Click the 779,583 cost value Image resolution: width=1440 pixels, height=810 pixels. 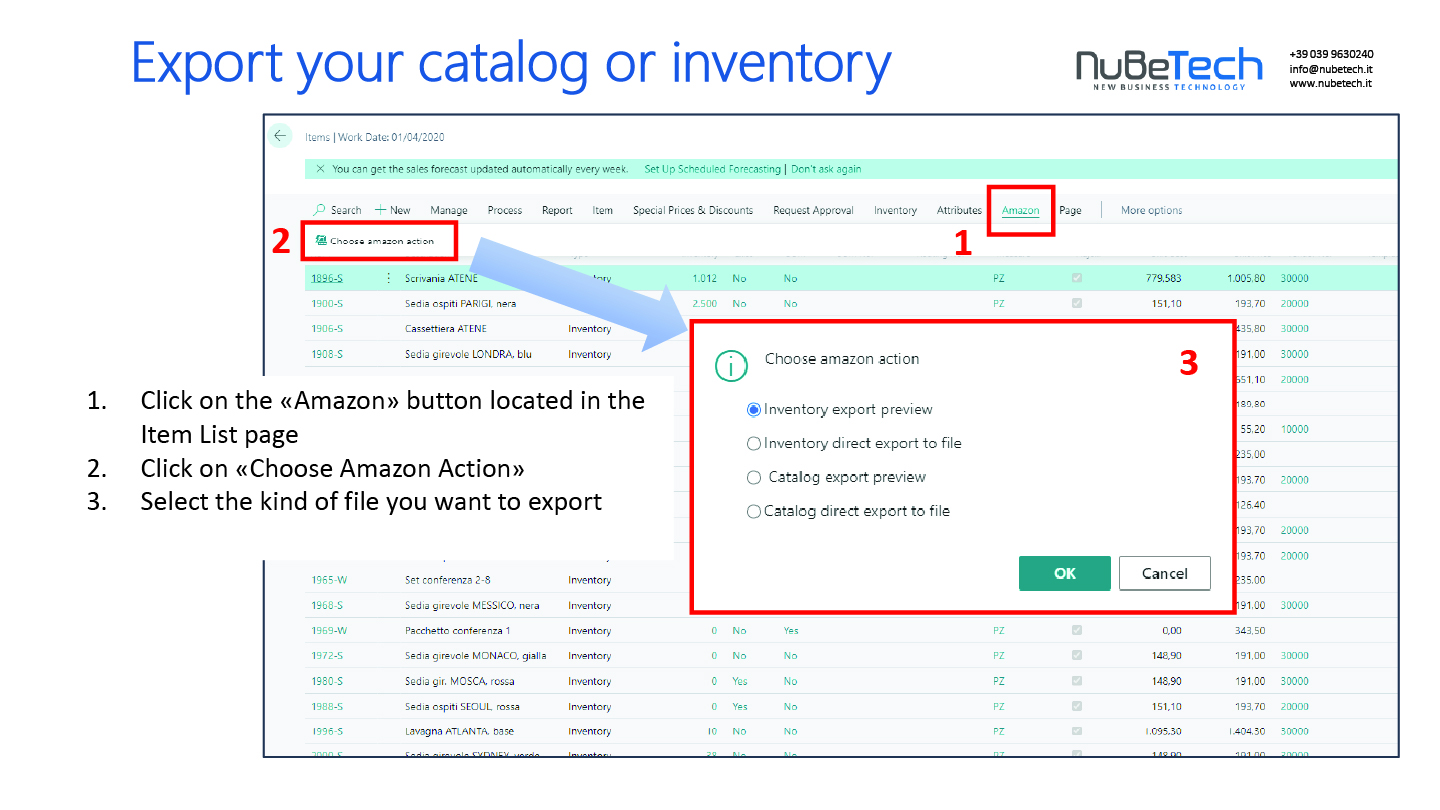coord(1163,278)
